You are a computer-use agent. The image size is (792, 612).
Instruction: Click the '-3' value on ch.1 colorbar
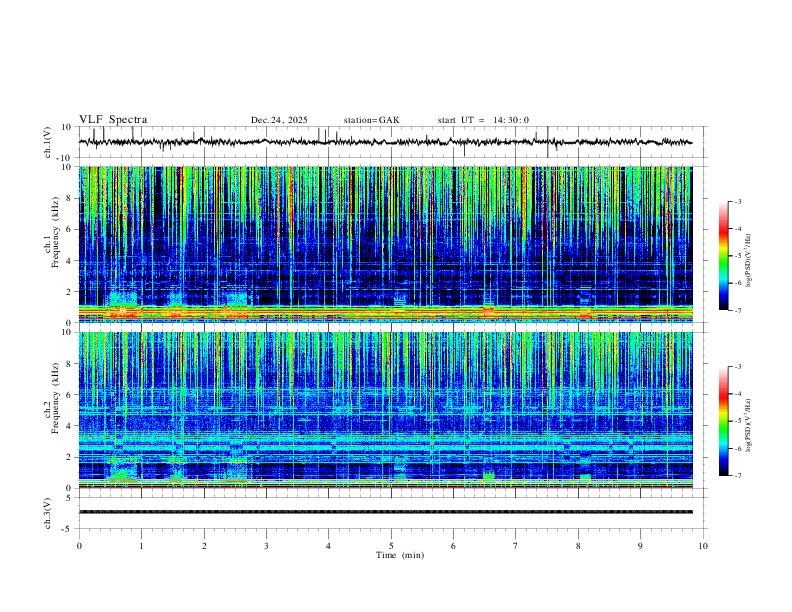(737, 201)
